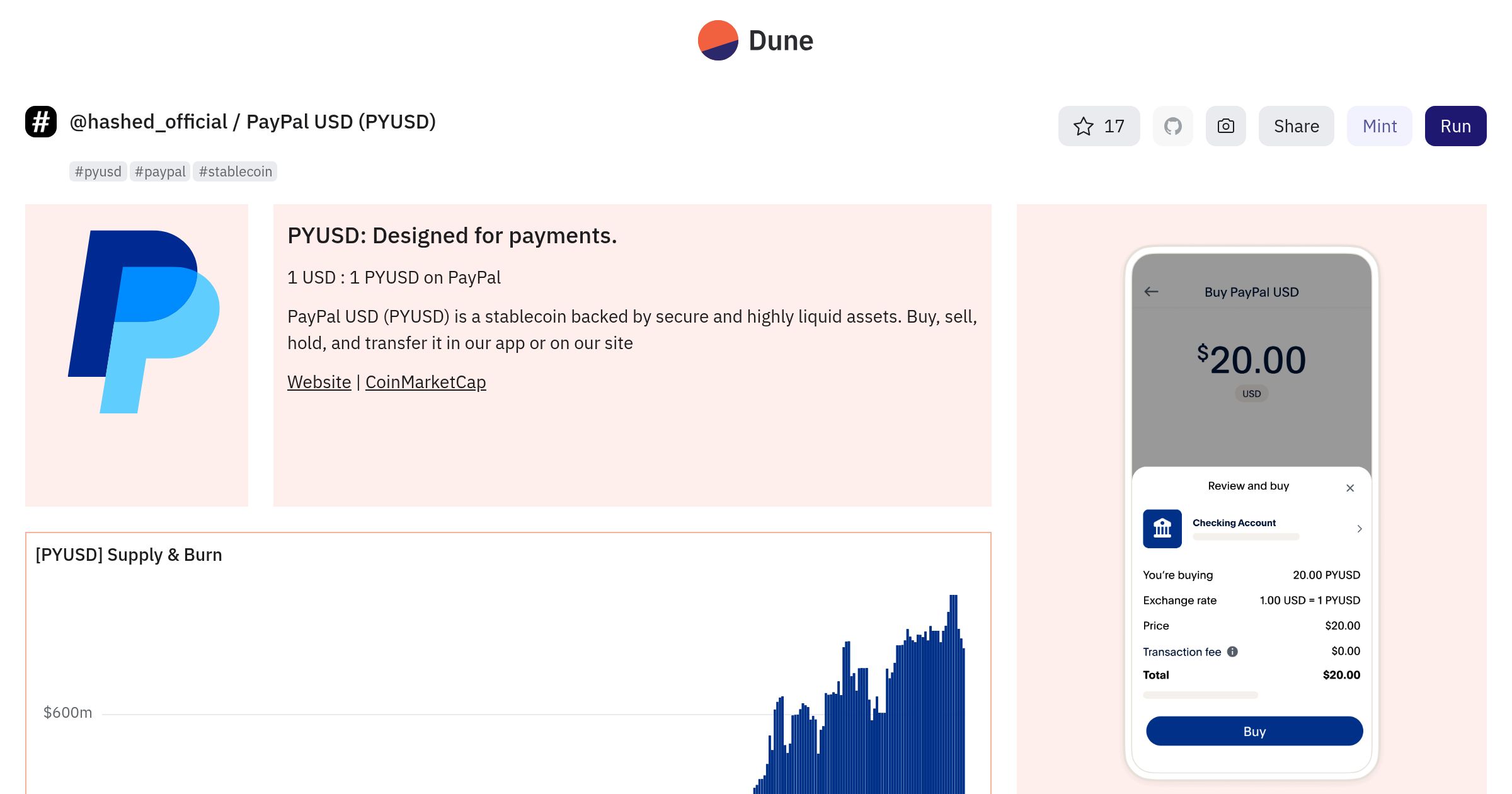Click the [PYUSD] Supply & Burn chart title
Image resolution: width=1512 pixels, height=794 pixels.
point(129,555)
